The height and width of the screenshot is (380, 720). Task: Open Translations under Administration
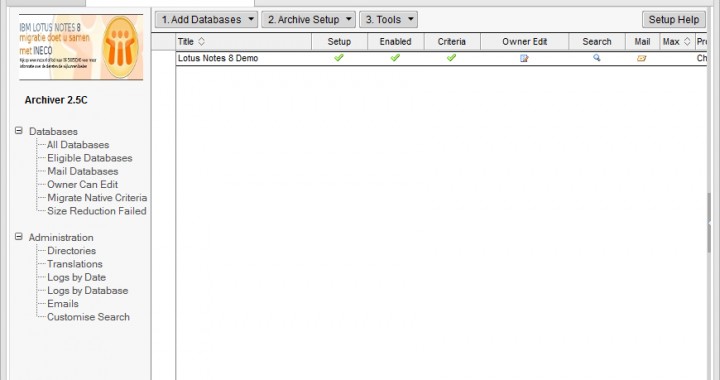coord(75,264)
